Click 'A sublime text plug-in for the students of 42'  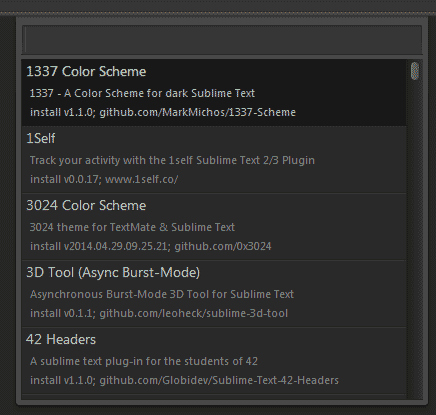click(x=144, y=361)
